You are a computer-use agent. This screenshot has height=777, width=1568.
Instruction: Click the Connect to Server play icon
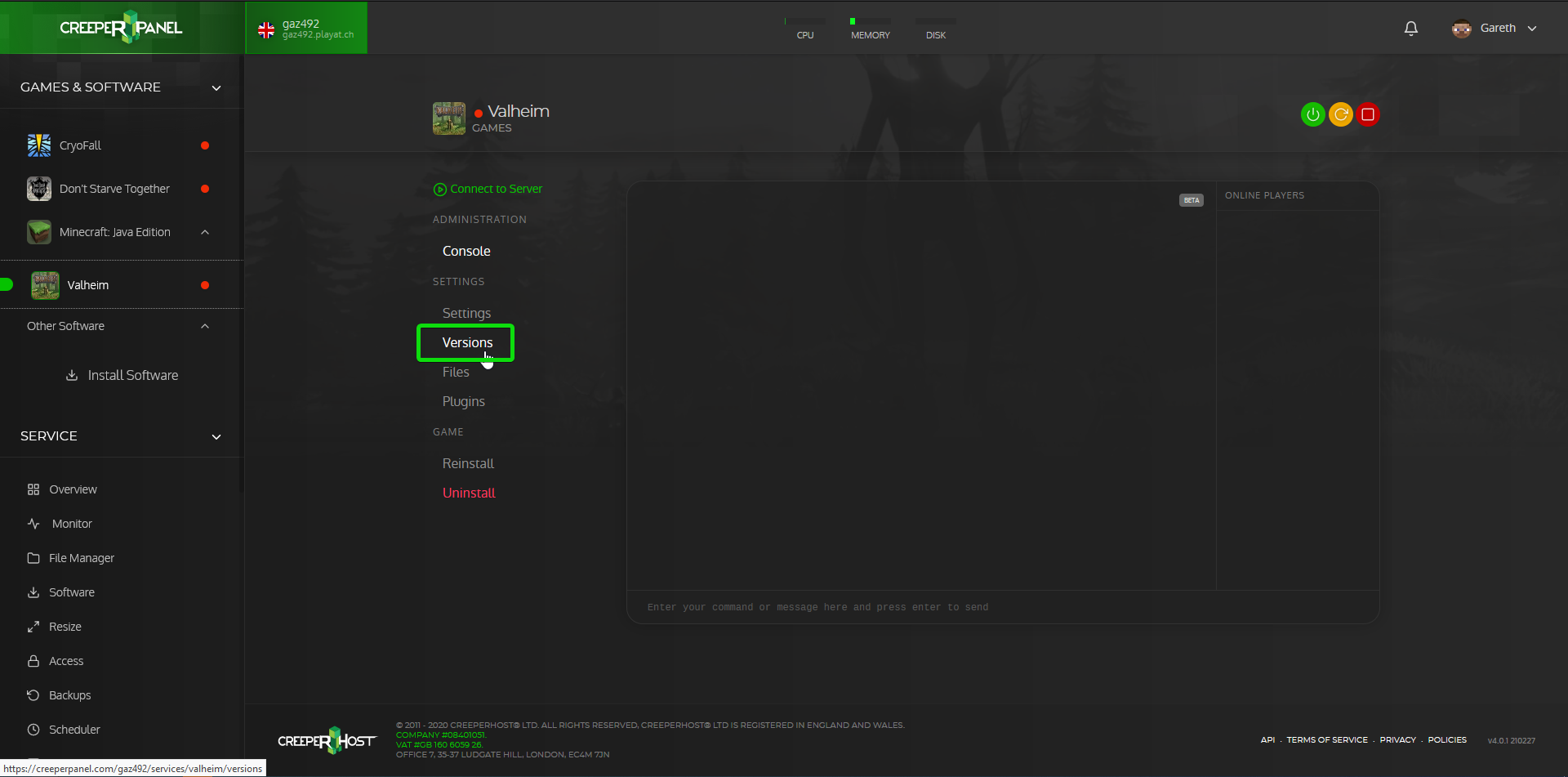pyautogui.click(x=440, y=190)
